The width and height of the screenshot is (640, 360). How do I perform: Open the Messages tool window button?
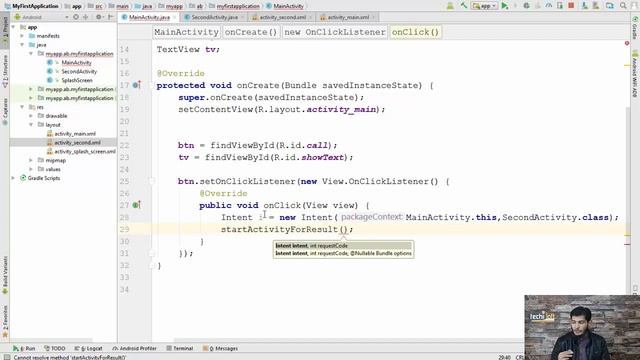[x=221, y=349]
